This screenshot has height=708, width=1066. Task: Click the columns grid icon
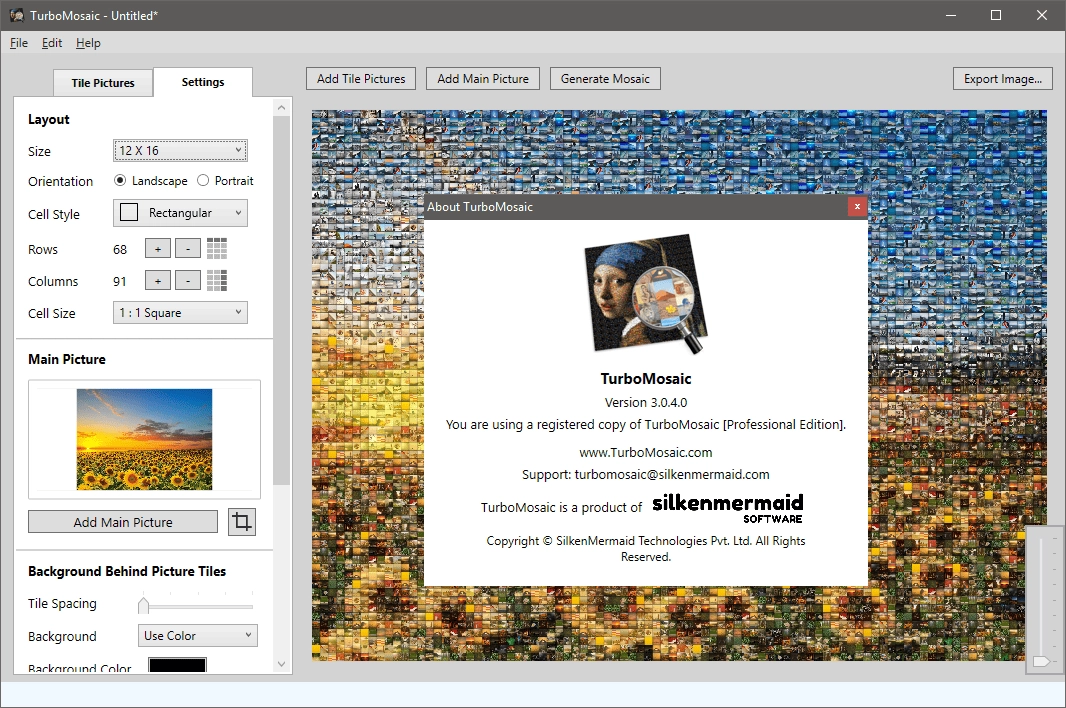(217, 280)
